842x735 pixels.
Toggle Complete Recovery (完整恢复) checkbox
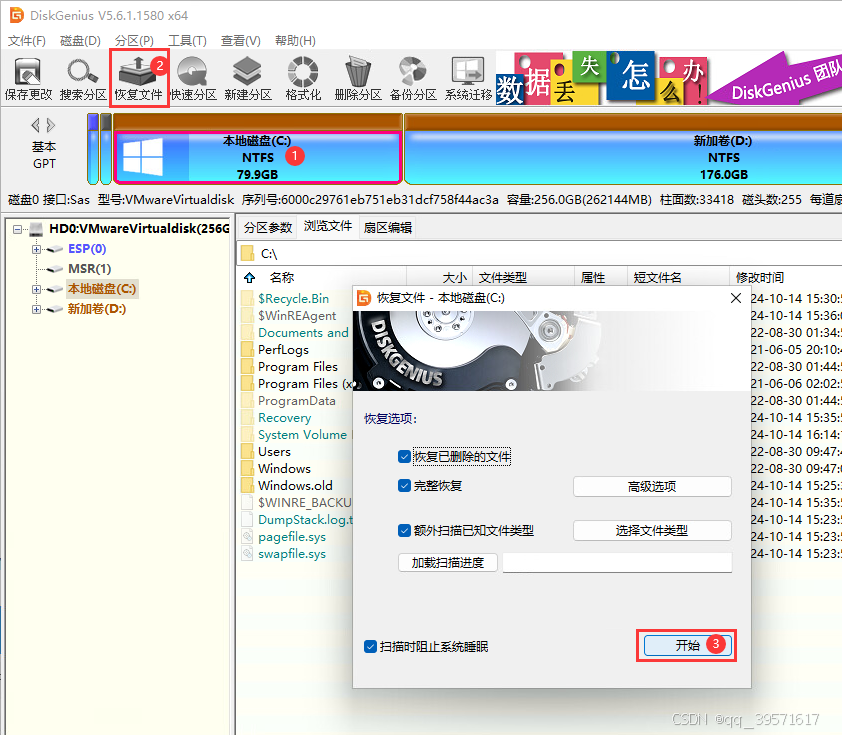(404, 486)
